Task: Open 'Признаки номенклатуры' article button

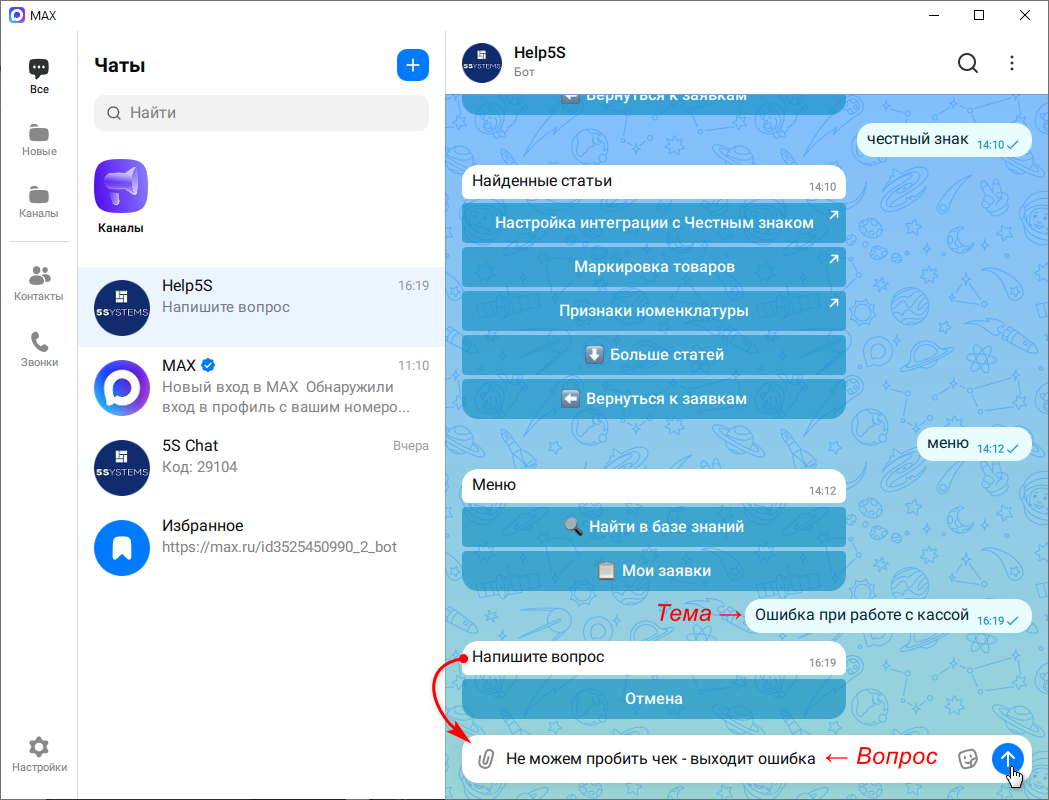Action: point(654,311)
